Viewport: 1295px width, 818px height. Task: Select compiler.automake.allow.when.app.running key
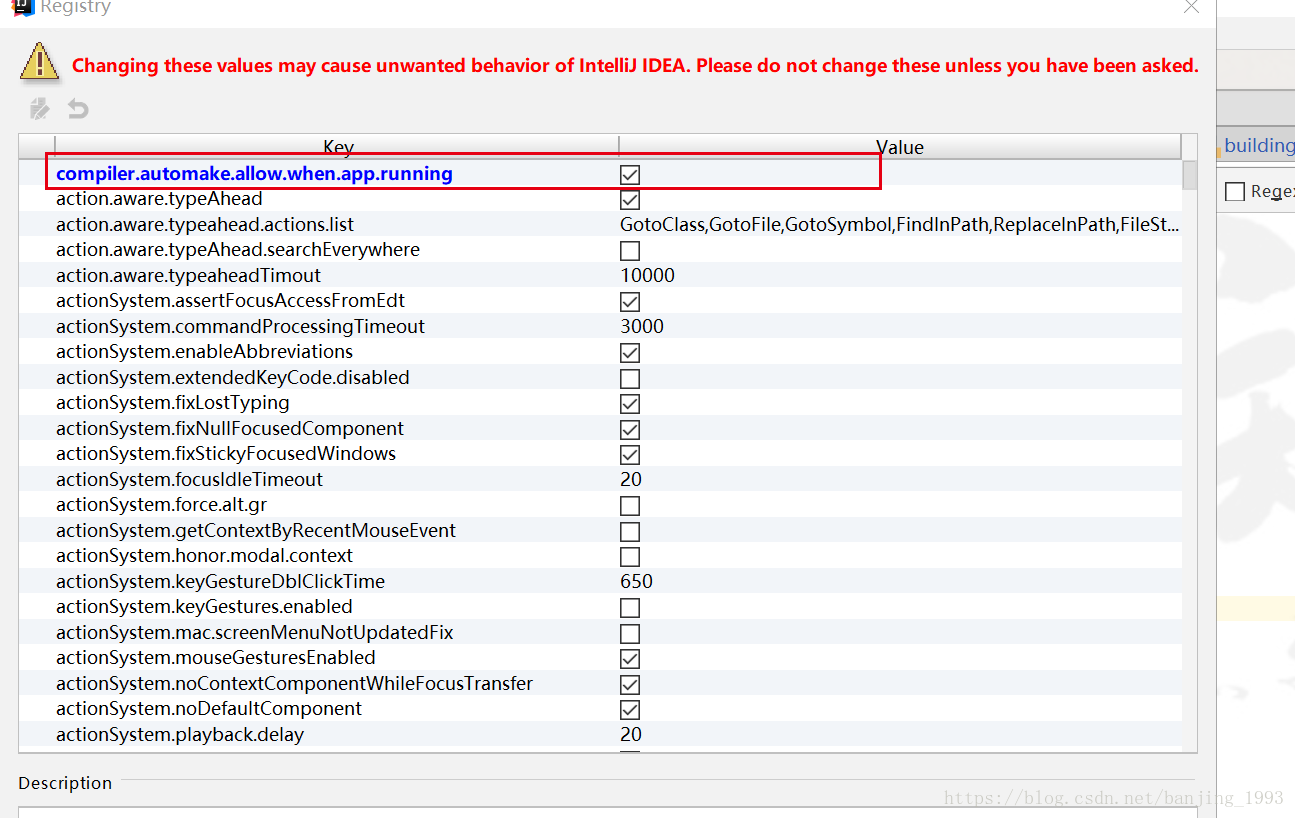tap(254, 174)
